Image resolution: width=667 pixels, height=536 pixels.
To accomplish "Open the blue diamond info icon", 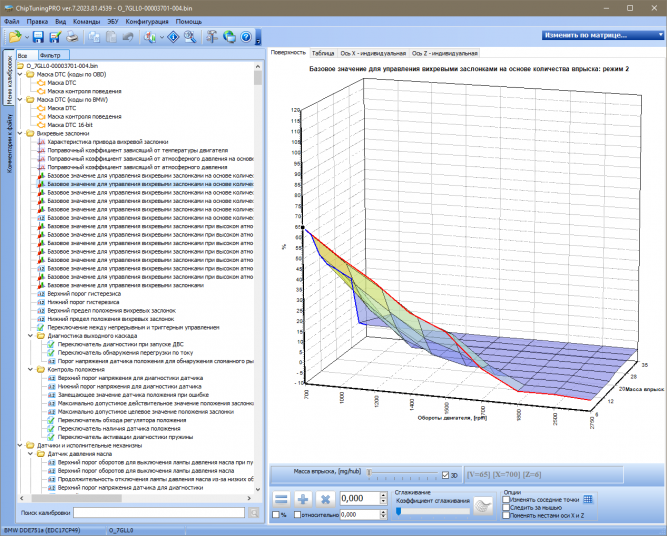I will pyautogui.click(x=173, y=37).
